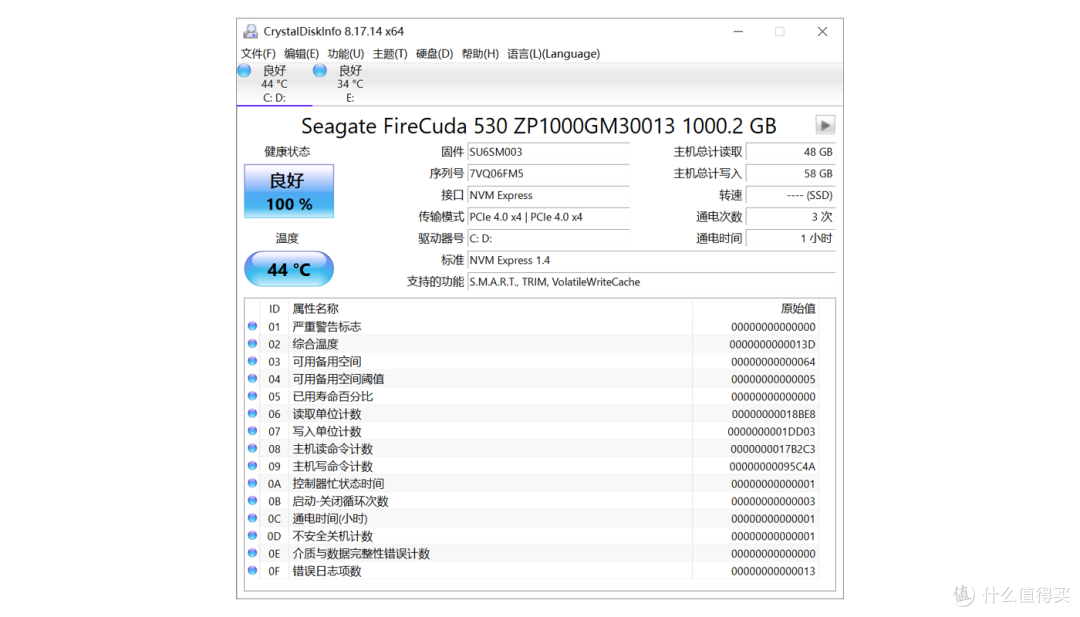Click raw value 00000000095C4A
1080x617 pixels.
click(772, 466)
